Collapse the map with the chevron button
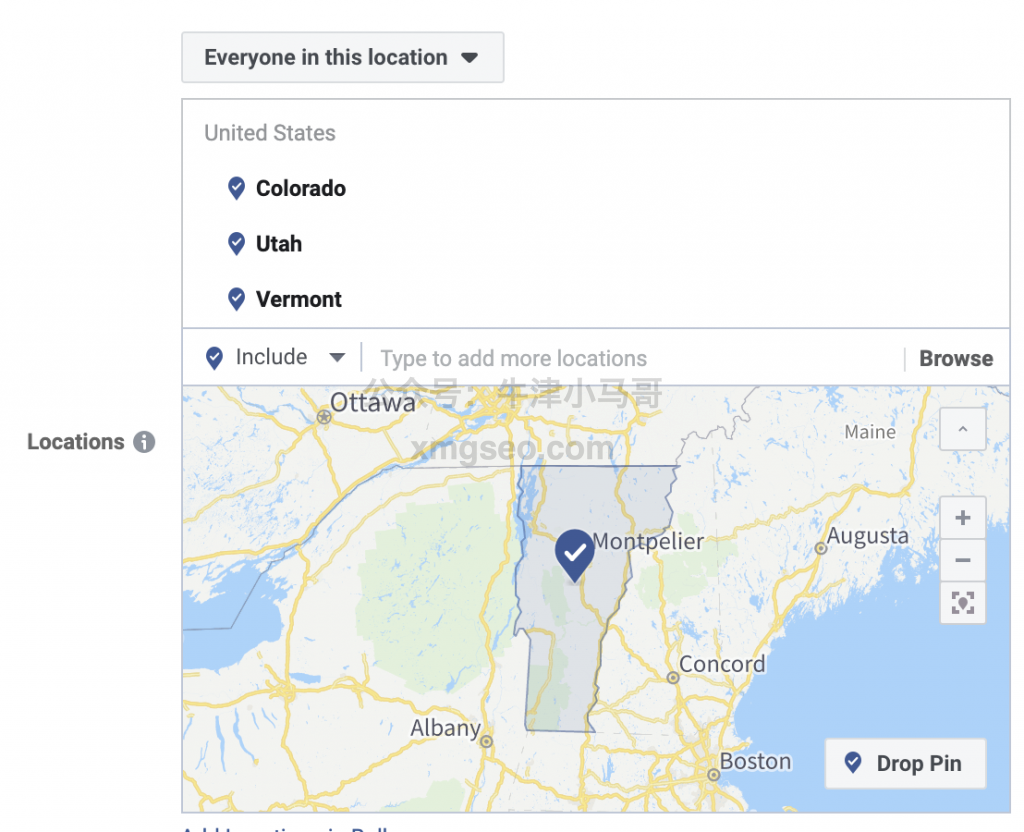Image resolution: width=1024 pixels, height=832 pixels. pyautogui.click(x=962, y=430)
